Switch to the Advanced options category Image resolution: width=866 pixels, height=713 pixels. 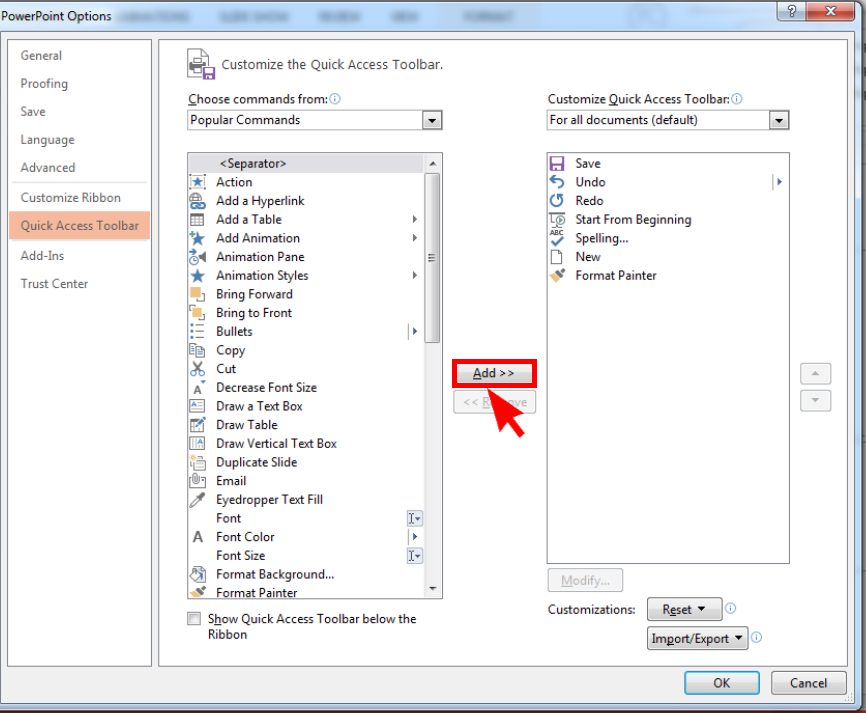point(48,167)
